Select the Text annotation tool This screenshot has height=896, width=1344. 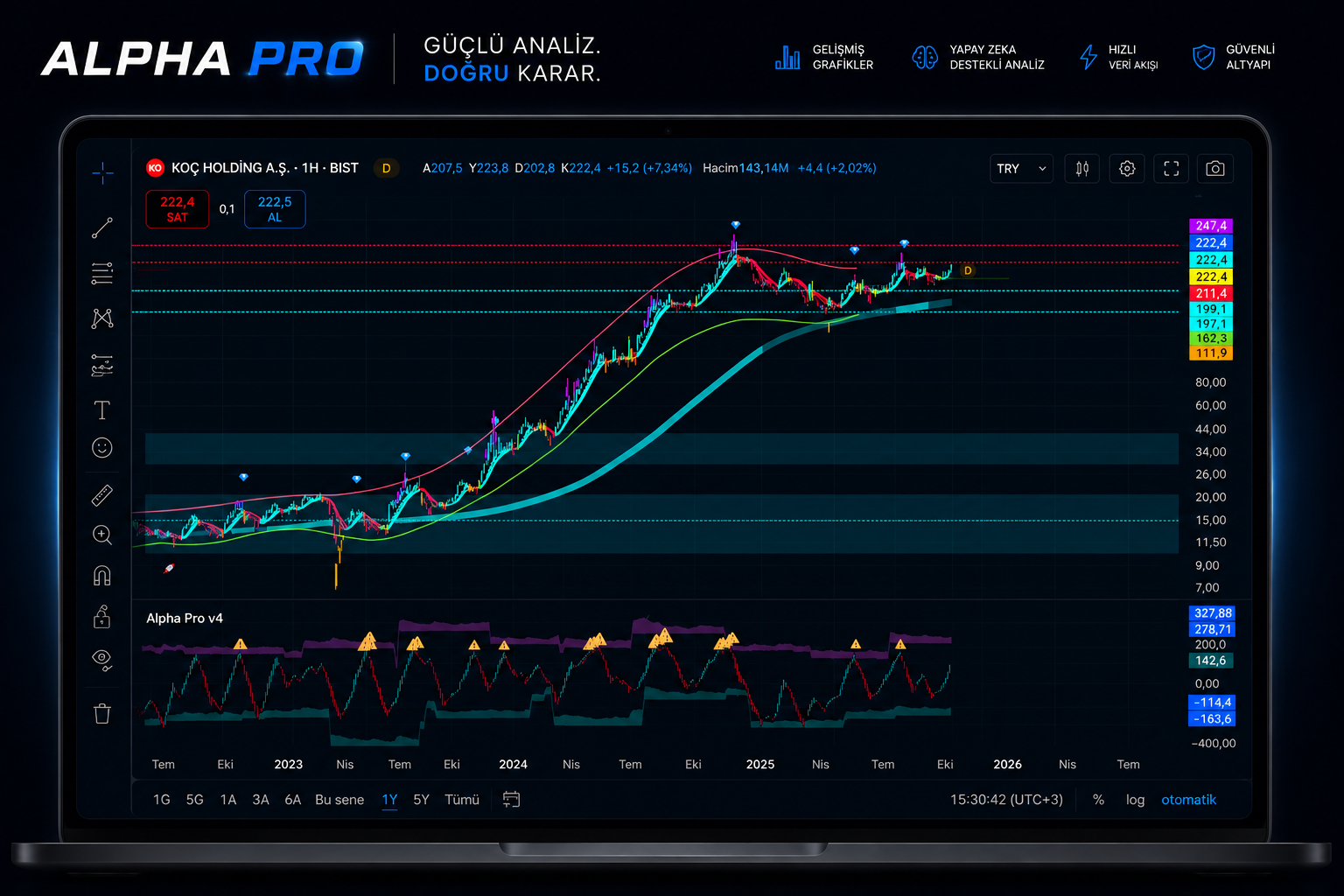click(x=102, y=409)
